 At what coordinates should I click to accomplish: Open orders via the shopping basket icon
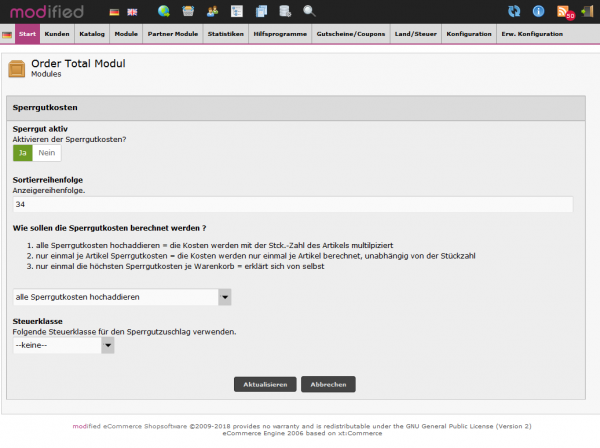pyautogui.click(x=188, y=12)
